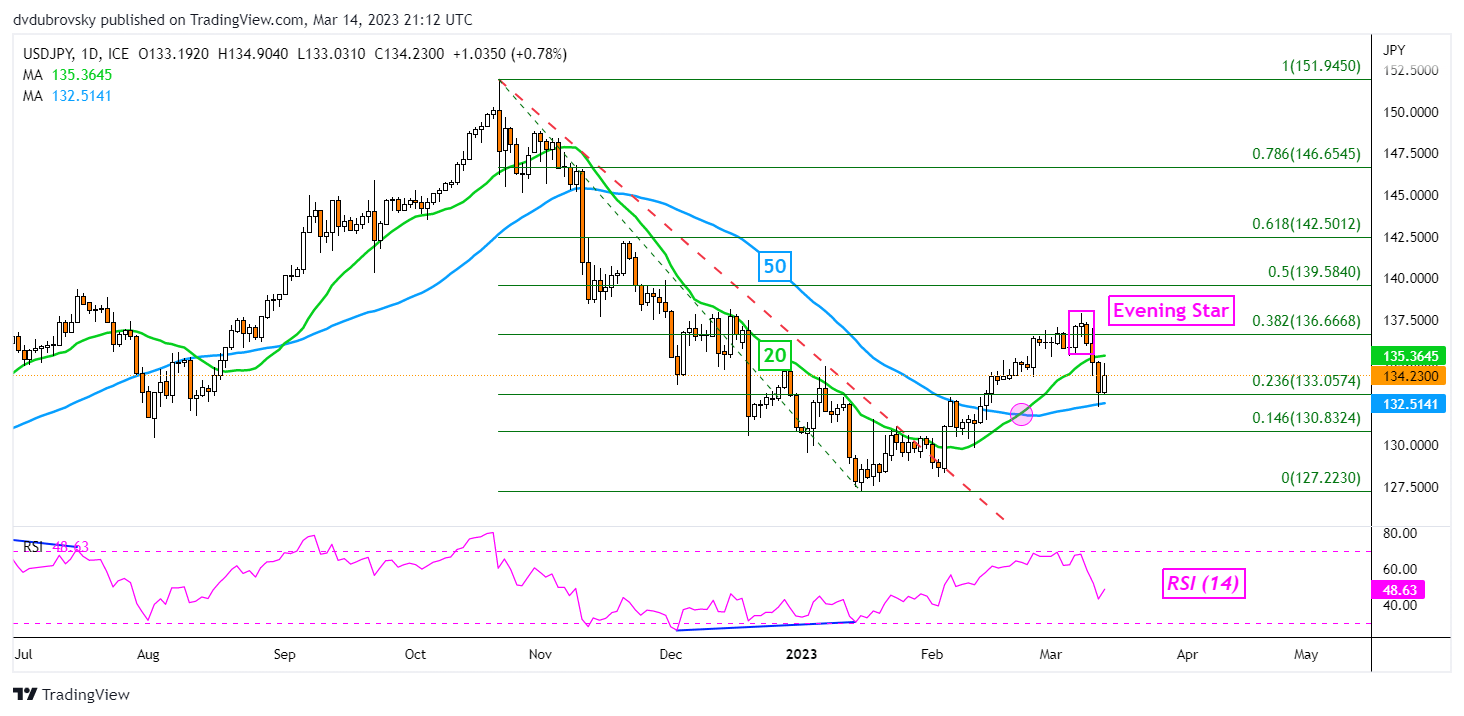Click the May label on the time axis
The width and height of the screenshot is (1464, 716).
coord(1306,655)
